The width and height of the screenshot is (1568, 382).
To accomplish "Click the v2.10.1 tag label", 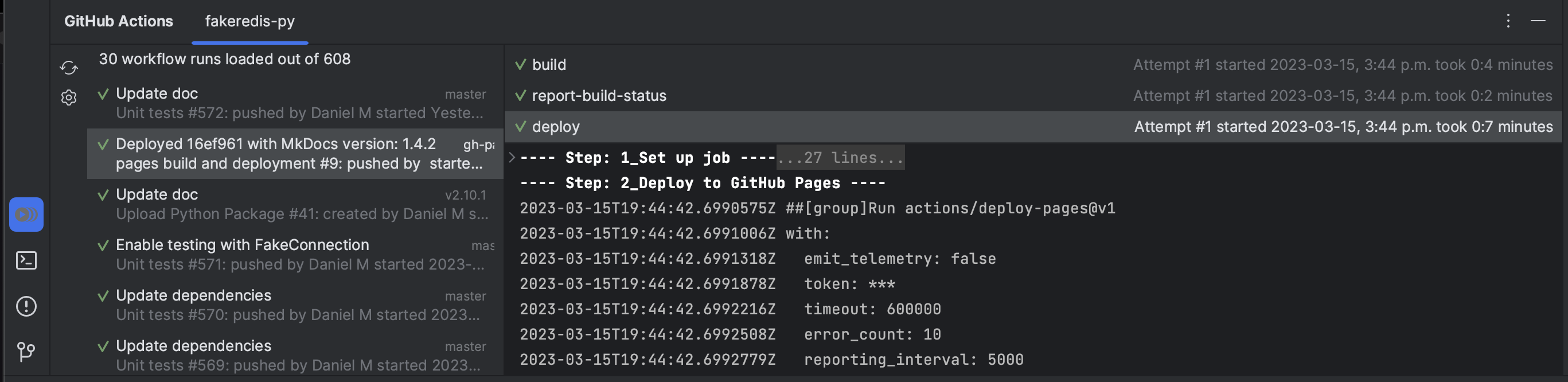I will (x=466, y=195).
